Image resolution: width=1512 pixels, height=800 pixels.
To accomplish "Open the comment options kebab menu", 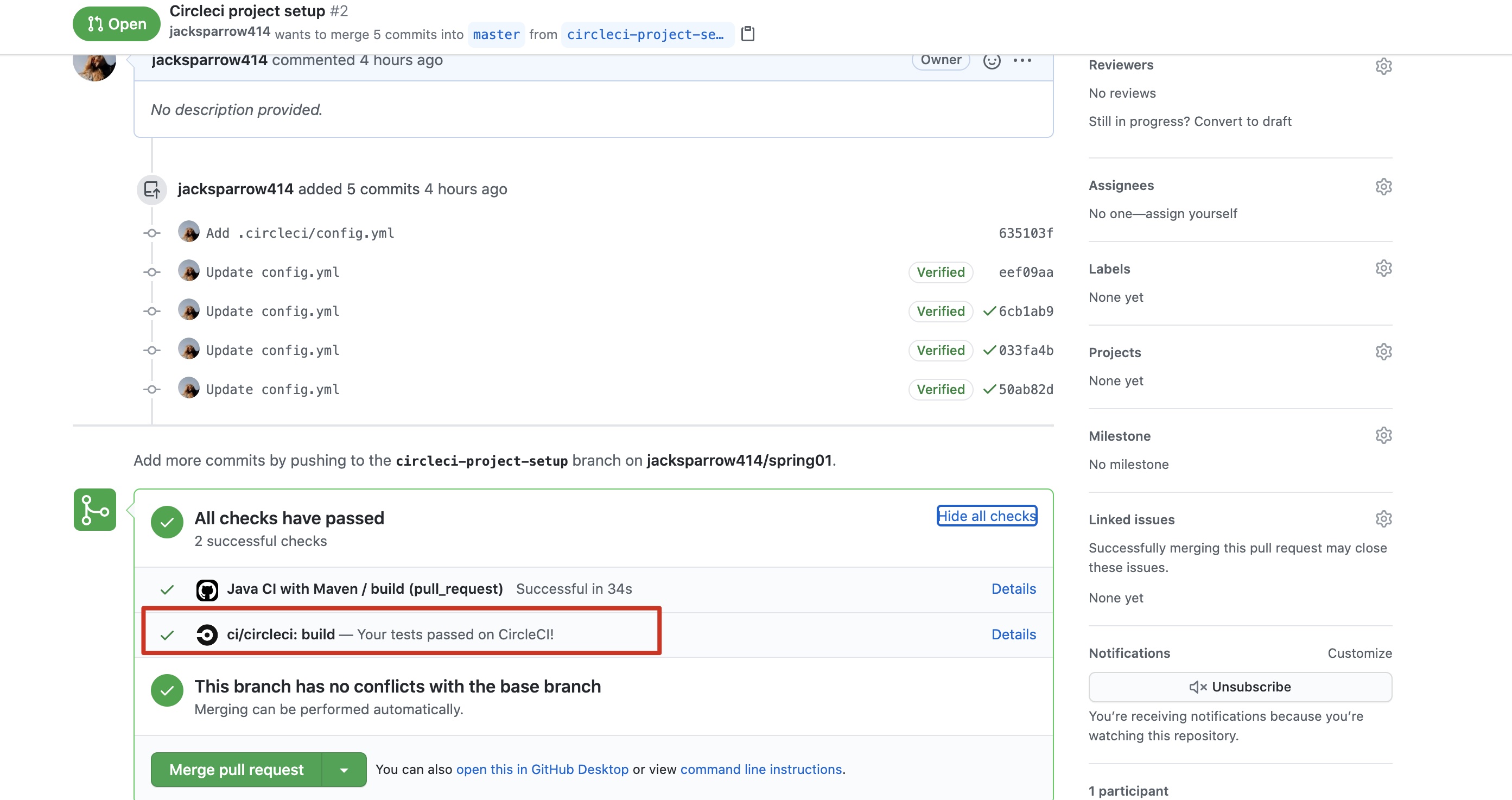I will 1022,60.
